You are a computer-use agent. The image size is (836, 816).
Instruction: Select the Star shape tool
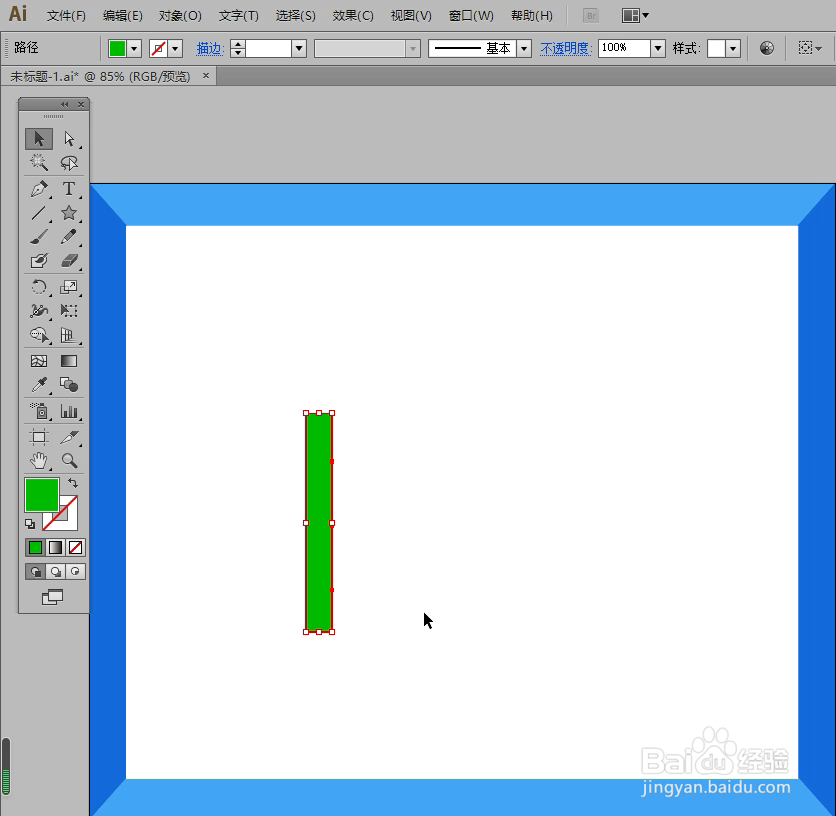69,213
